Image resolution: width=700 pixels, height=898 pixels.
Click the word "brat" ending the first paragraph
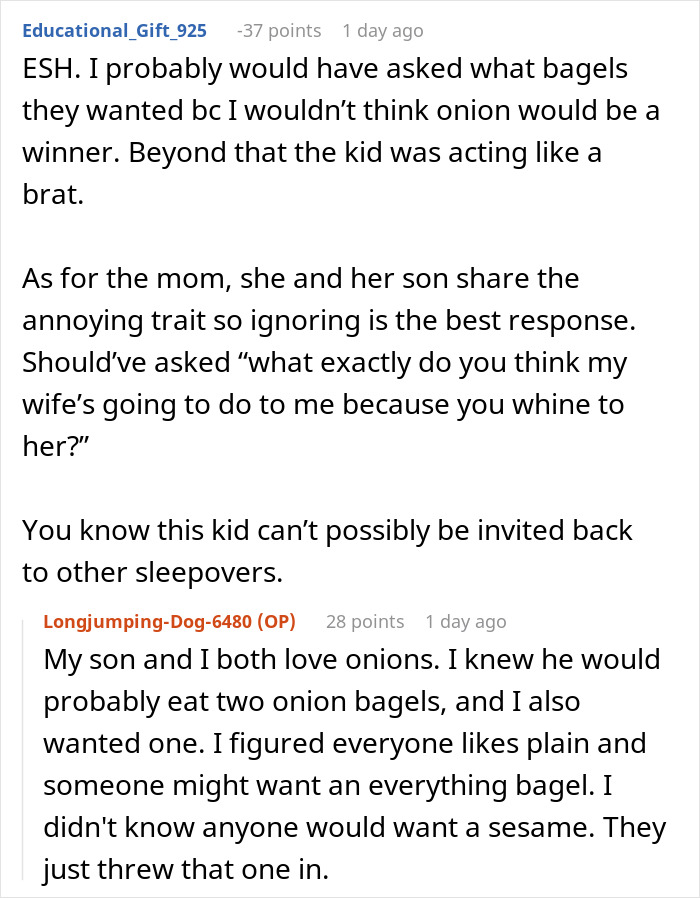tap(49, 196)
